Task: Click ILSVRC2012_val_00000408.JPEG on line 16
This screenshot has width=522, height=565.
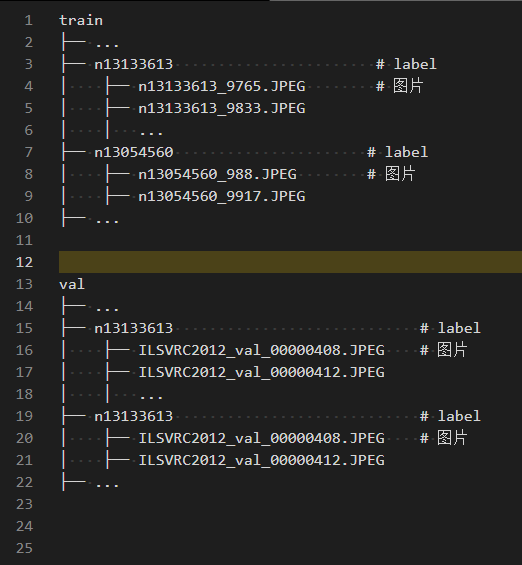Action: click(x=262, y=350)
